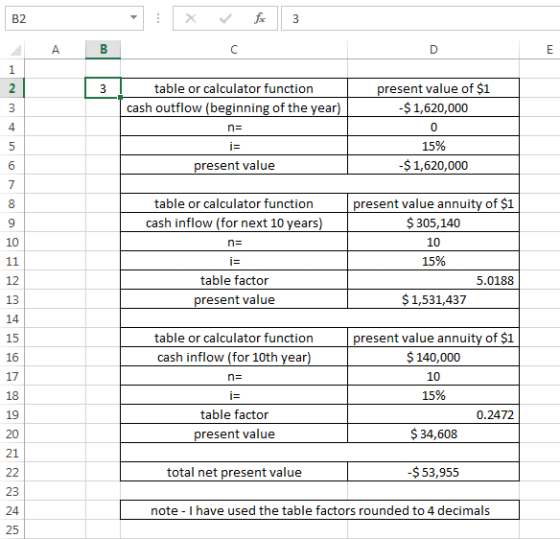Click cell C6 'present value' label
Image resolution: width=560 pixels, height=539 pixels.
234,165
